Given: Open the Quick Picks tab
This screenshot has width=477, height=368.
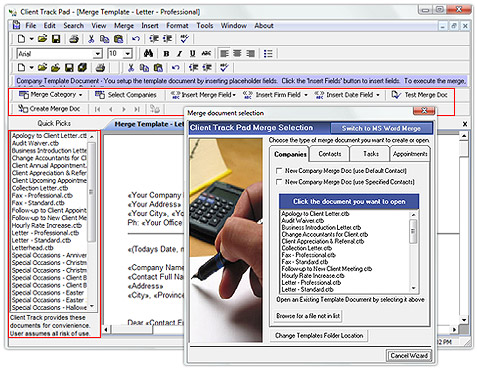Looking at the screenshot, I should pos(54,123).
